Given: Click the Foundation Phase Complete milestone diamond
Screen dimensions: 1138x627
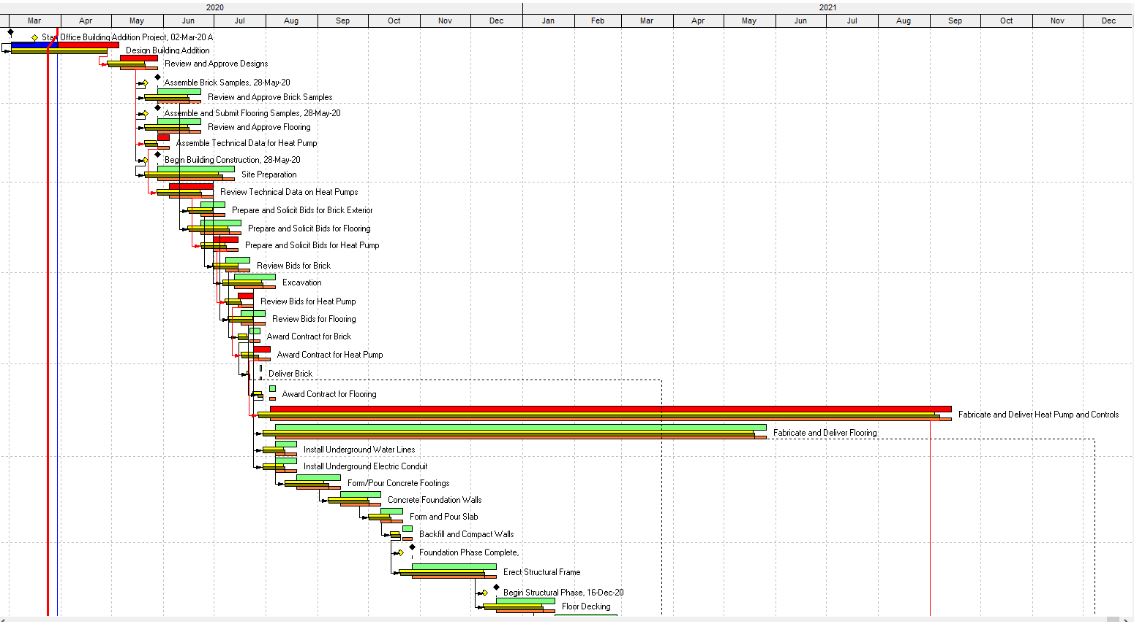Looking at the screenshot, I should [400, 552].
